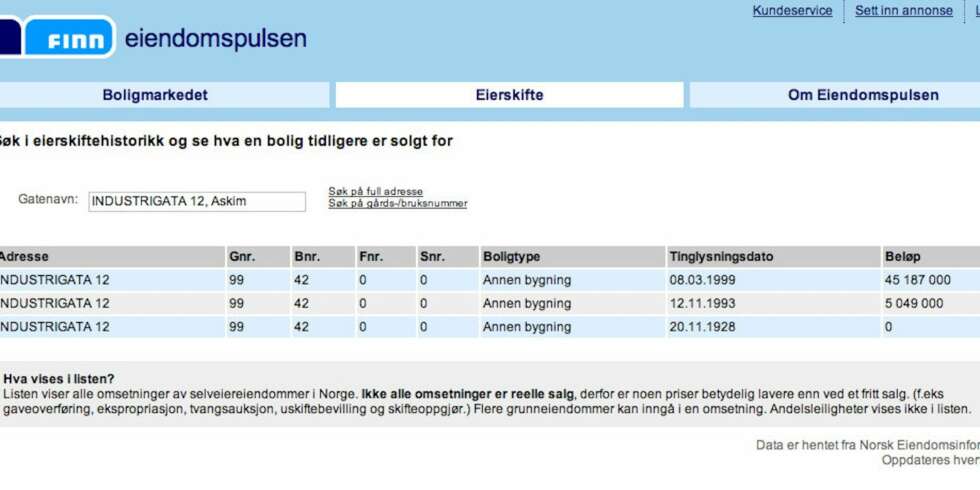Click Annen bygning in the 20.11.1928 row
Image resolution: width=980 pixels, height=490 pixels.
(527, 327)
